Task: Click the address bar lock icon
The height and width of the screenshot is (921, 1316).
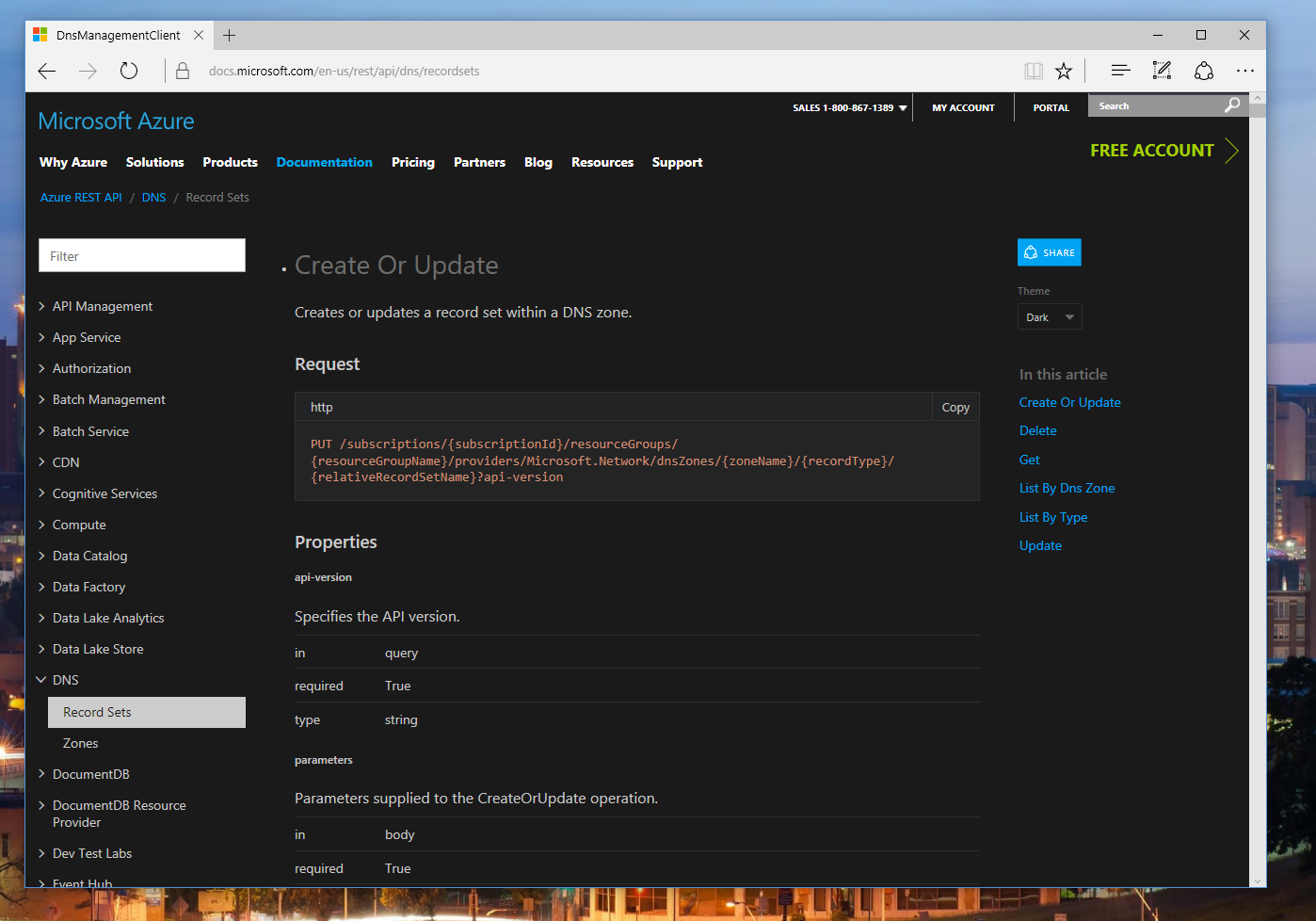Action: 183,71
